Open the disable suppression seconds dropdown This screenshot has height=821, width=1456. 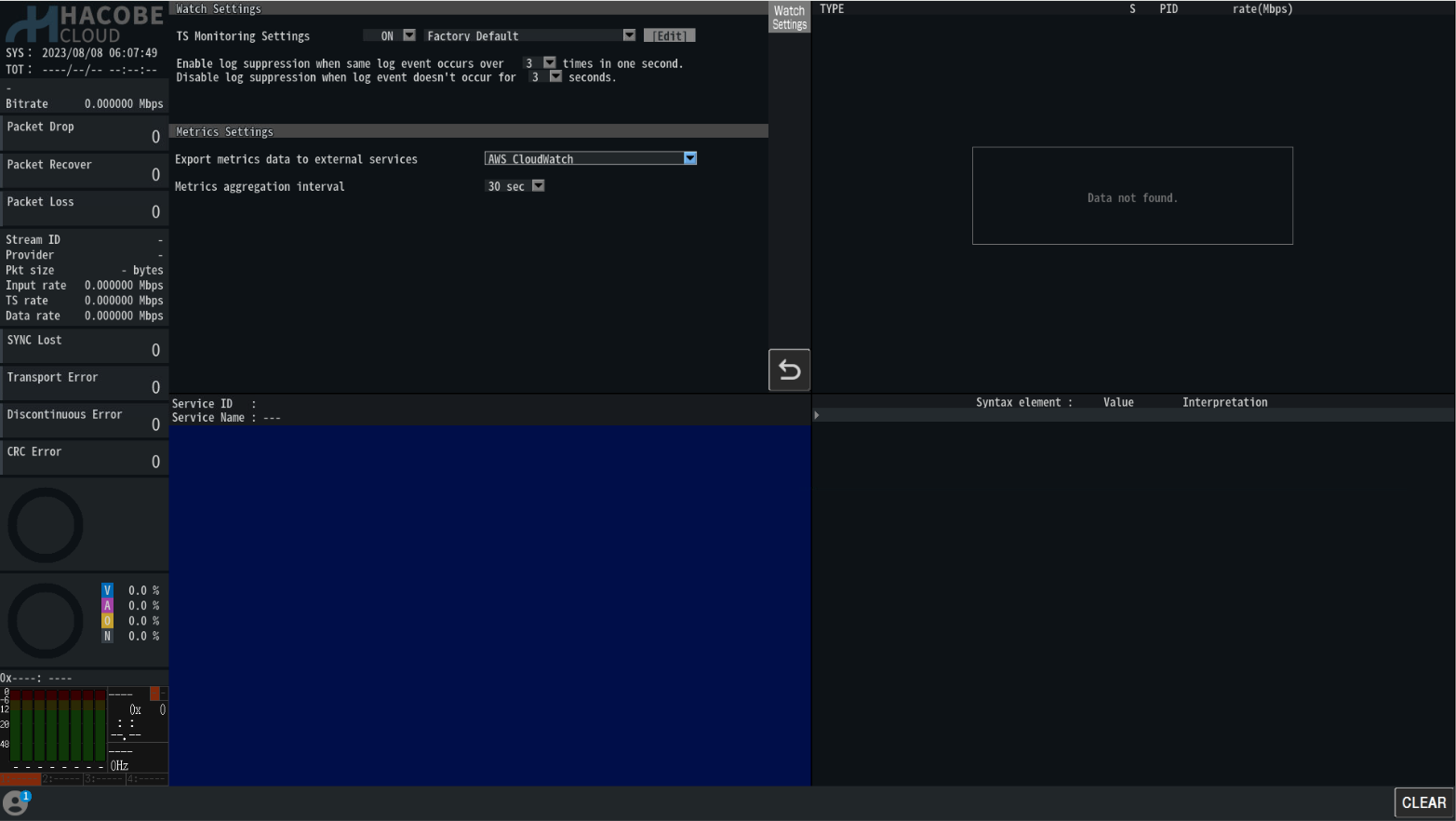coord(555,77)
